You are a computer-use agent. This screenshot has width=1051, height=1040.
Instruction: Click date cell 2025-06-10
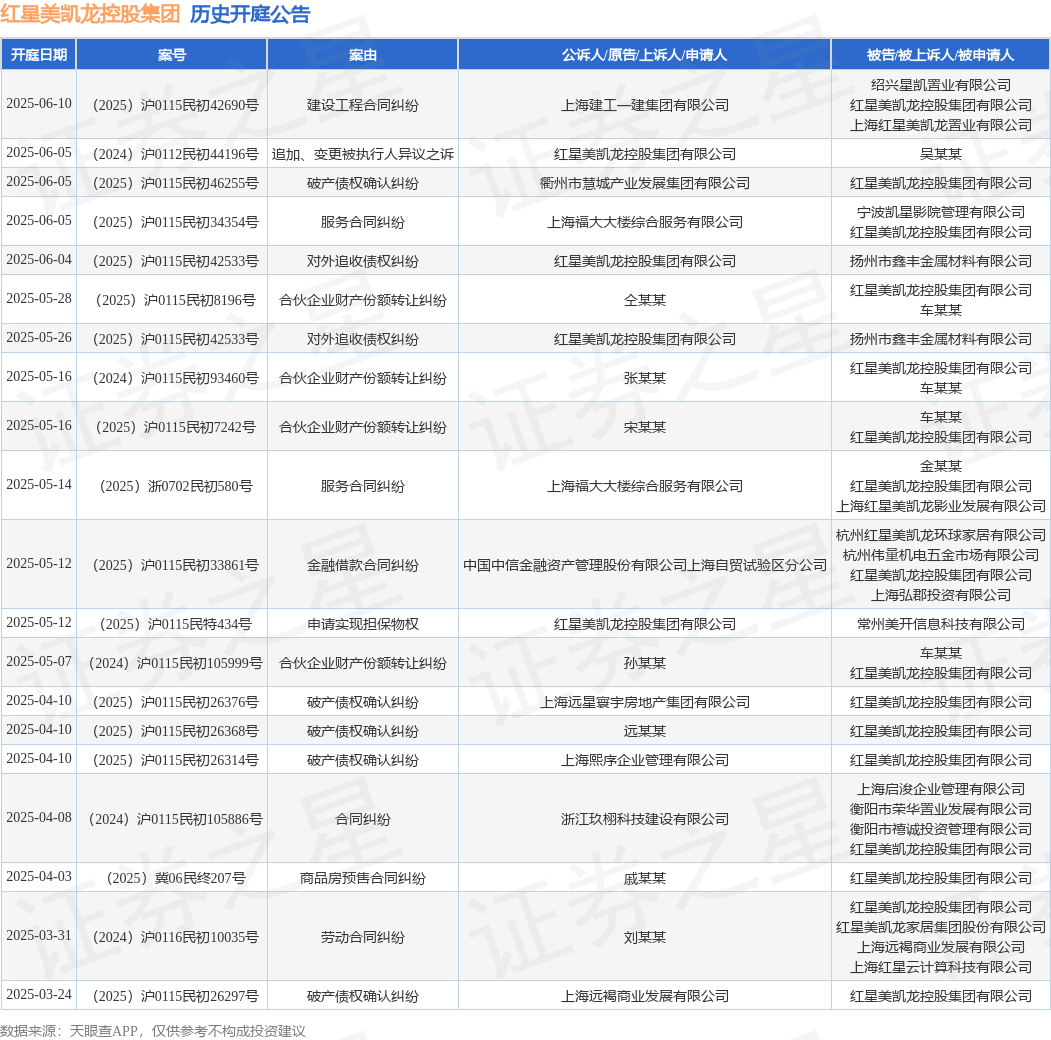click(x=39, y=104)
